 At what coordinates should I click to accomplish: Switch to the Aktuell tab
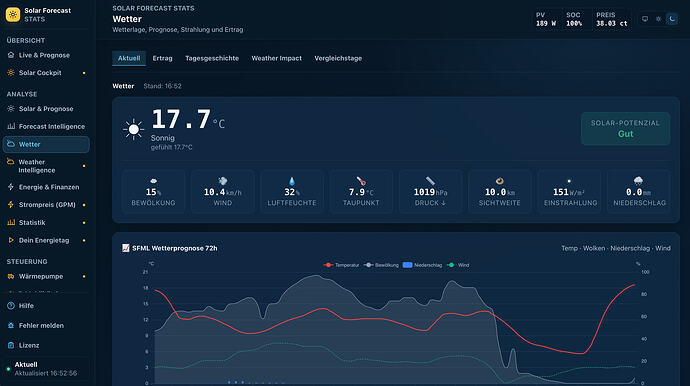tap(129, 58)
